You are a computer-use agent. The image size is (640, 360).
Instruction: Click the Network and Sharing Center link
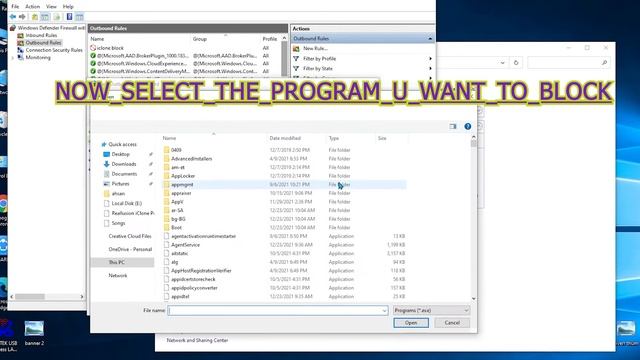click(197, 340)
